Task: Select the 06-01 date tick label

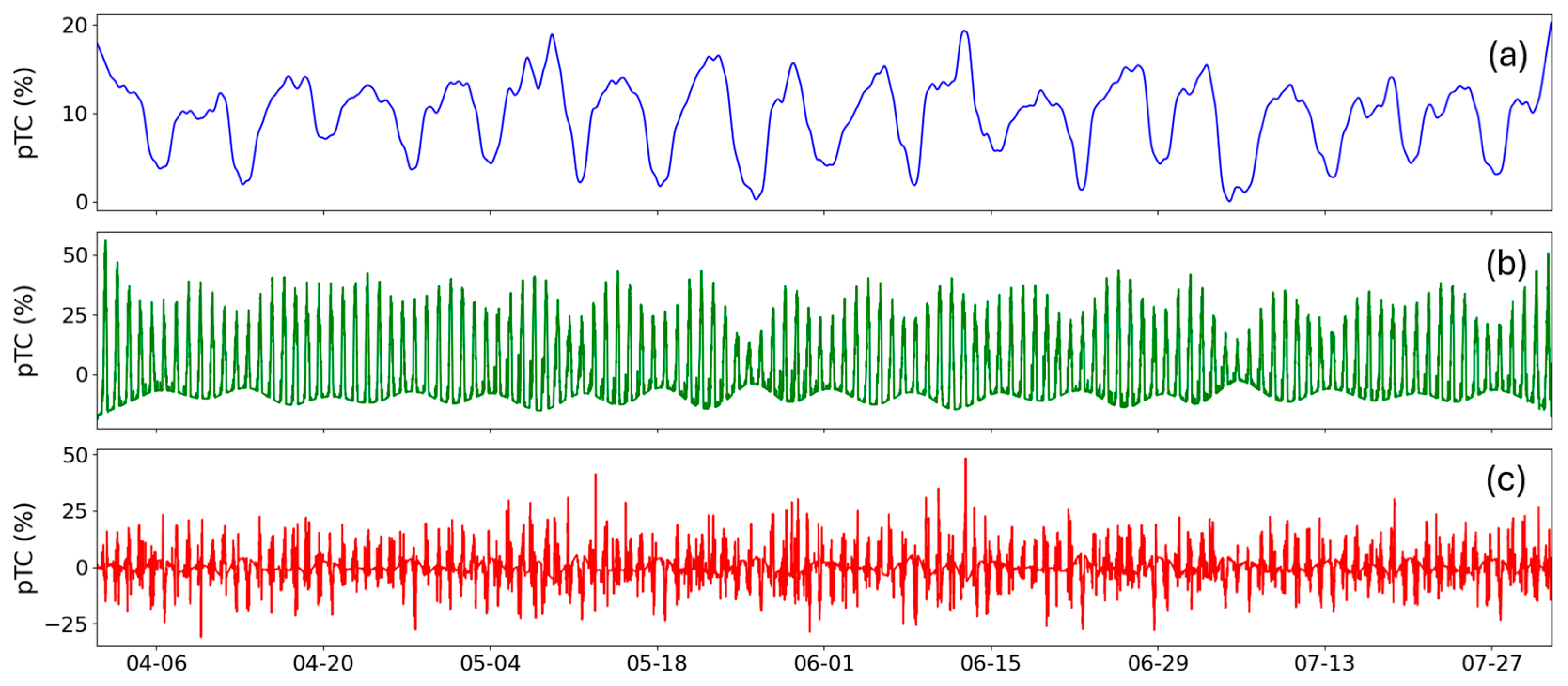Action: [824, 663]
